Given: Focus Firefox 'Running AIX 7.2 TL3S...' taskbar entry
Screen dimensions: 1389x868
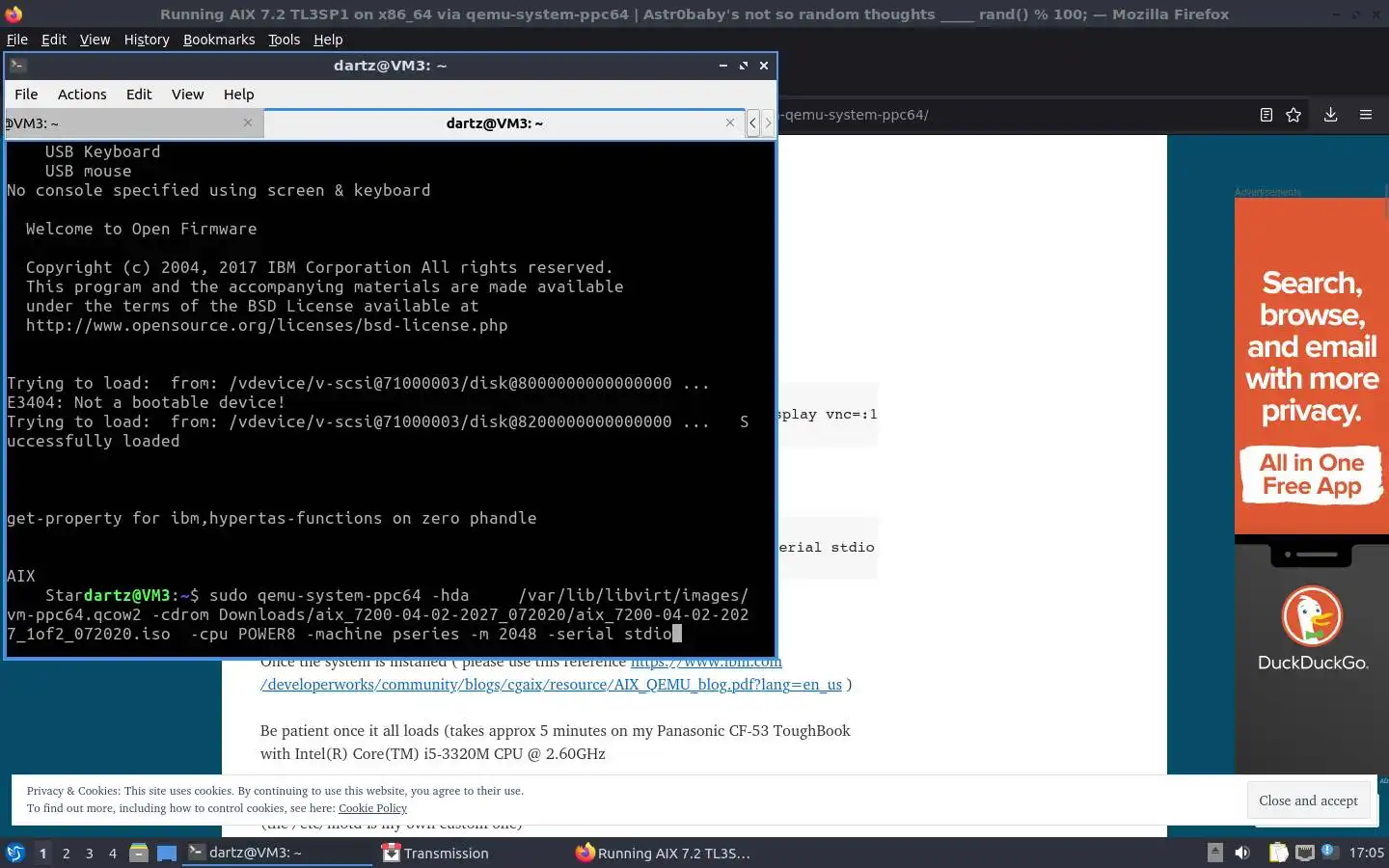Looking at the screenshot, I should click(663, 853).
